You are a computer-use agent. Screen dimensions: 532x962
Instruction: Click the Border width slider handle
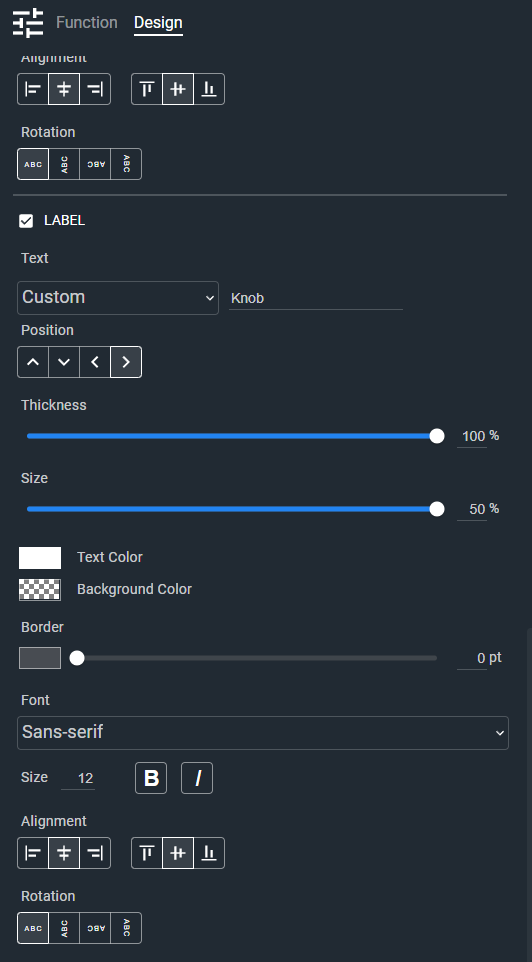point(77,658)
